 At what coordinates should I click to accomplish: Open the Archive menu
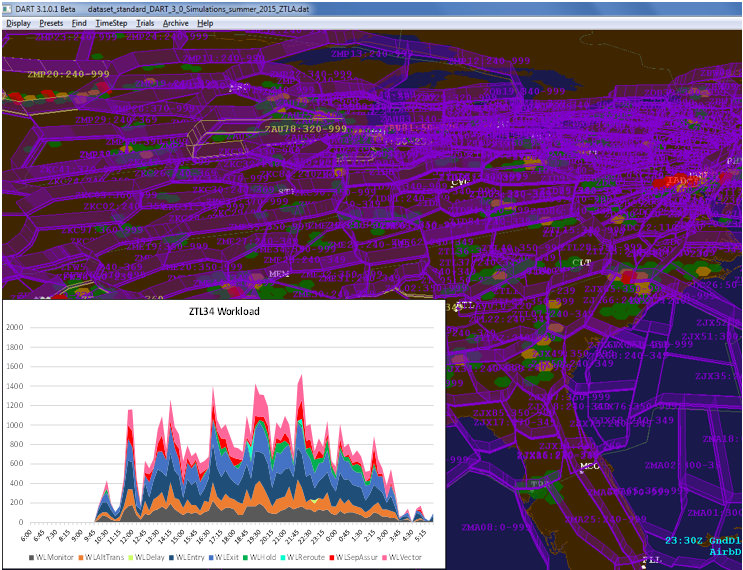pos(176,23)
